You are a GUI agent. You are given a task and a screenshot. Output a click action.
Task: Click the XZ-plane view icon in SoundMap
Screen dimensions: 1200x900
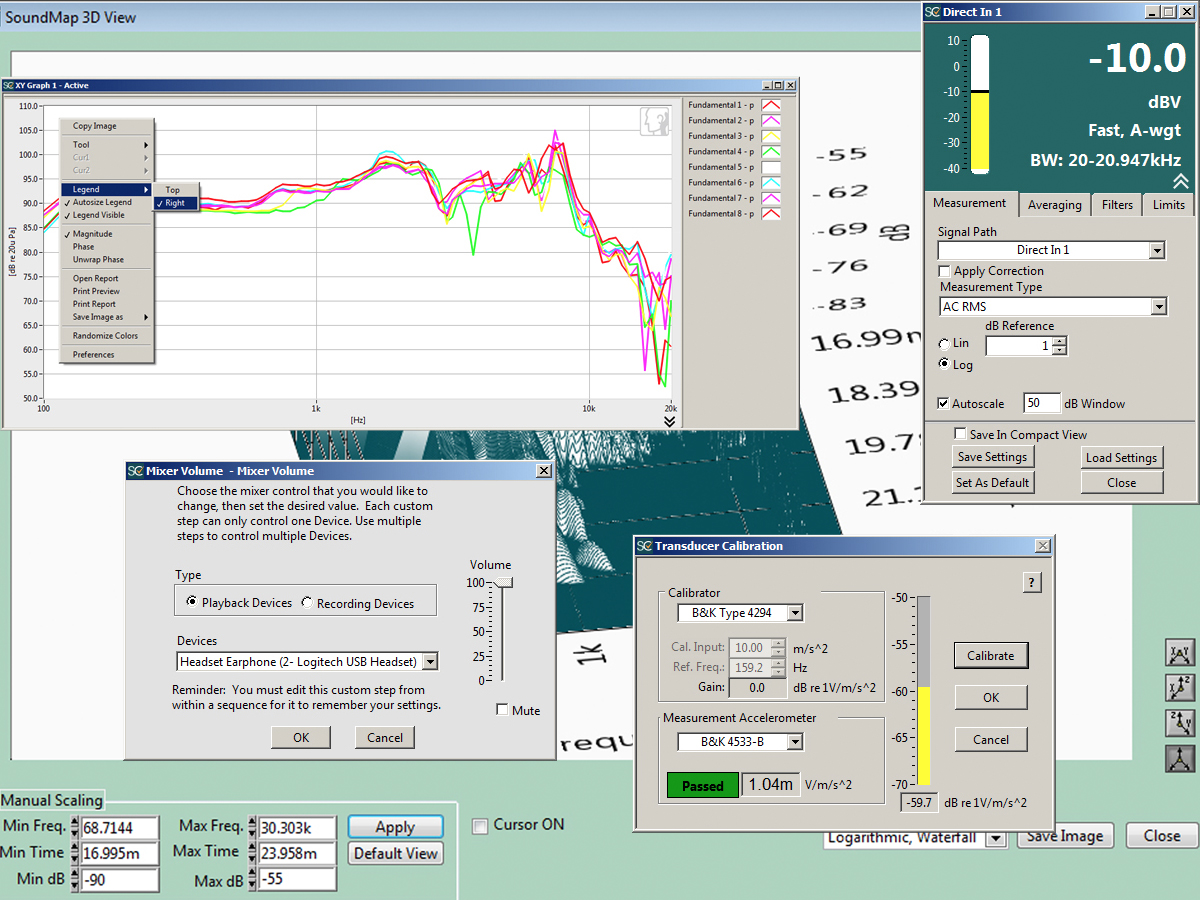[1180, 688]
